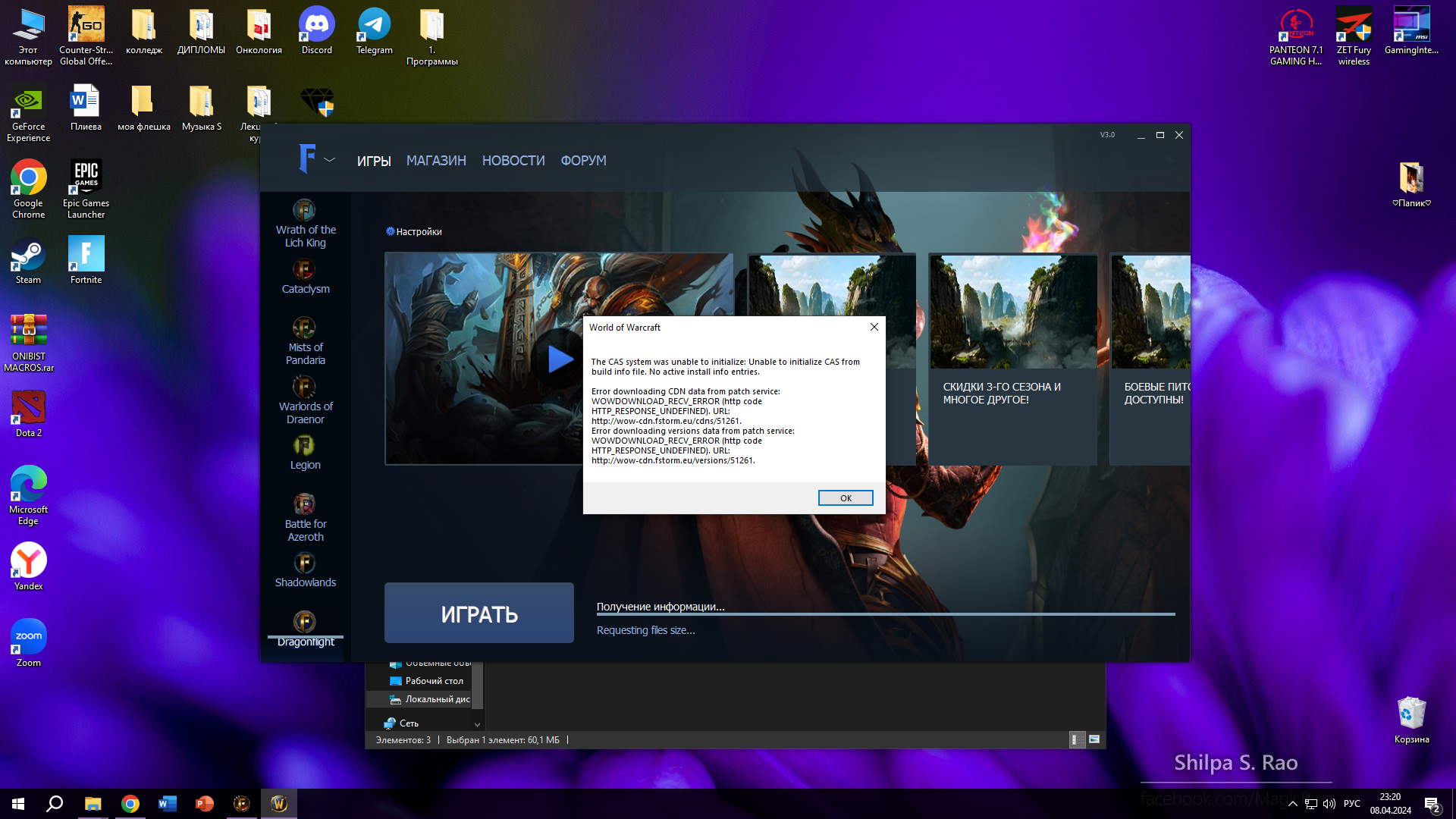Open the ДИПЛОМЫ folder
Image resolution: width=1456 pixels, height=819 pixels.
point(202,31)
